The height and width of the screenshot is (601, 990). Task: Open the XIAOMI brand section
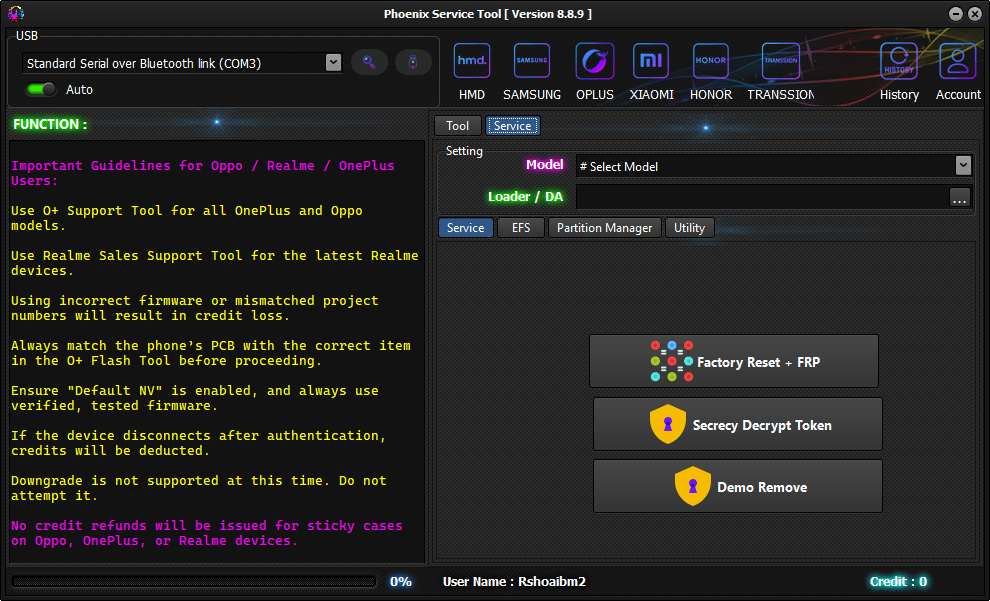tap(651, 71)
